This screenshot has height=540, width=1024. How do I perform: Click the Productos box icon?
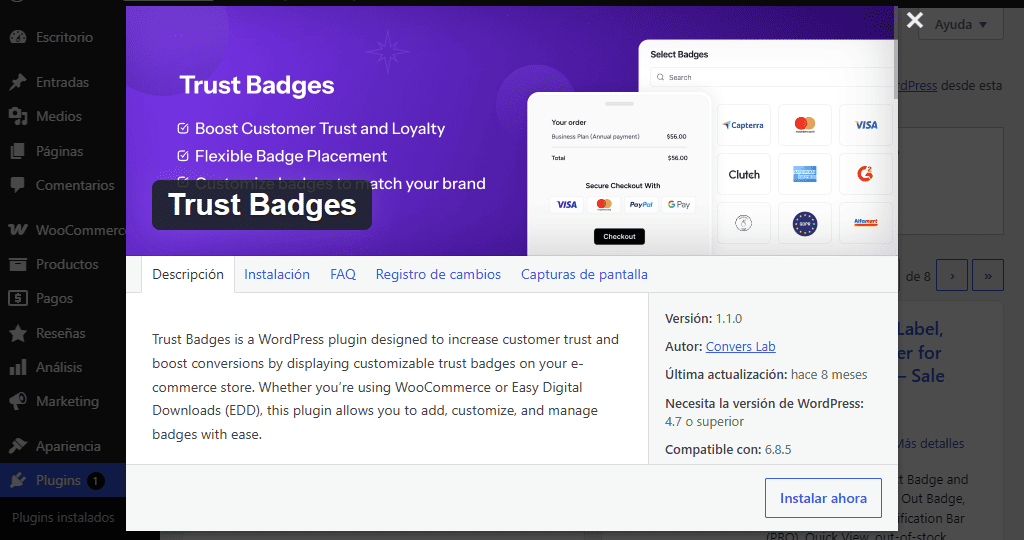coord(18,264)
